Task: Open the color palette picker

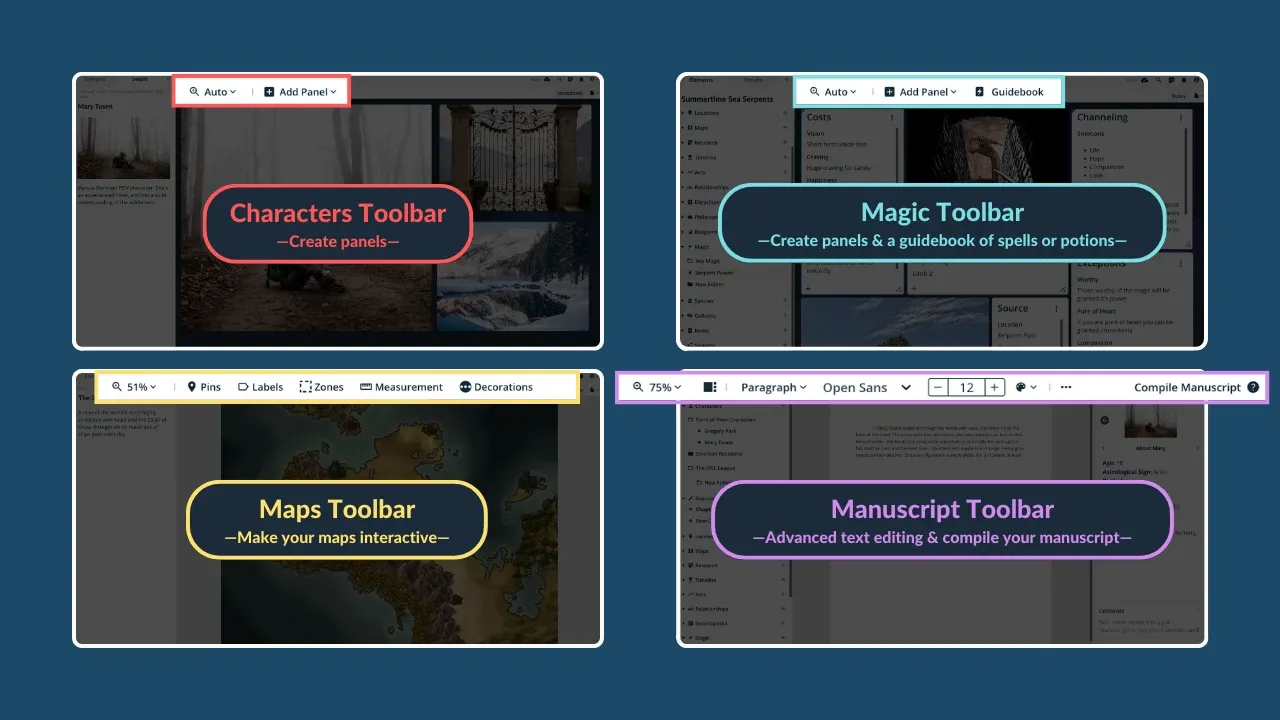Action: 1026,387
